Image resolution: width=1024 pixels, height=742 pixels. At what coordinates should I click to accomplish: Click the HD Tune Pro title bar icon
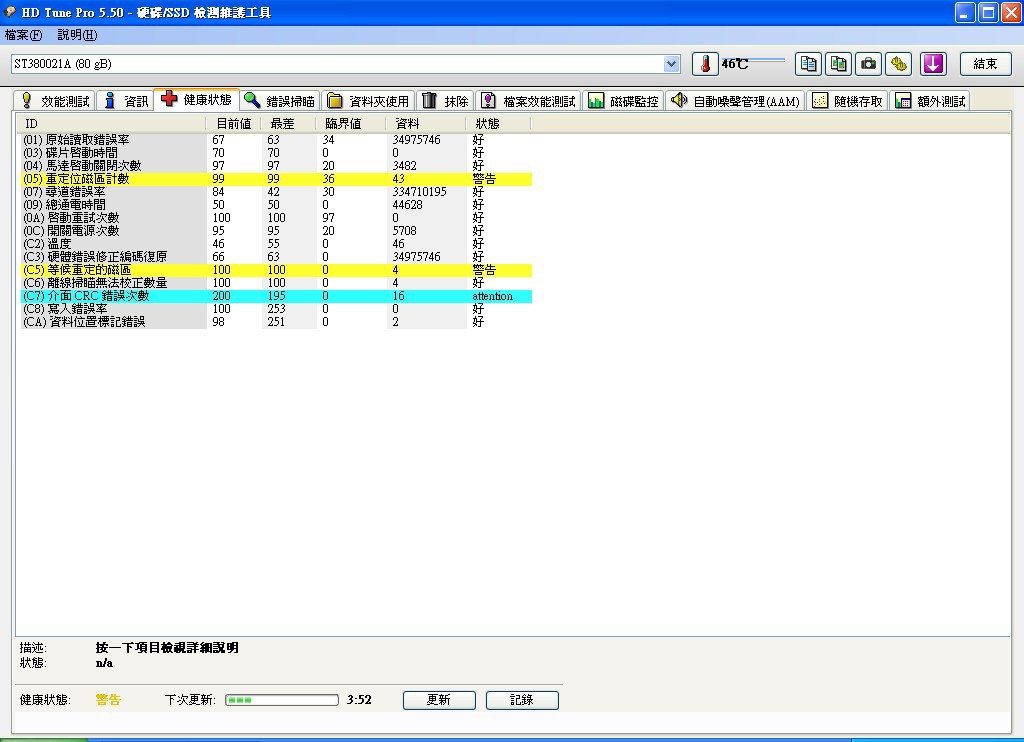(x=10, y=12)
